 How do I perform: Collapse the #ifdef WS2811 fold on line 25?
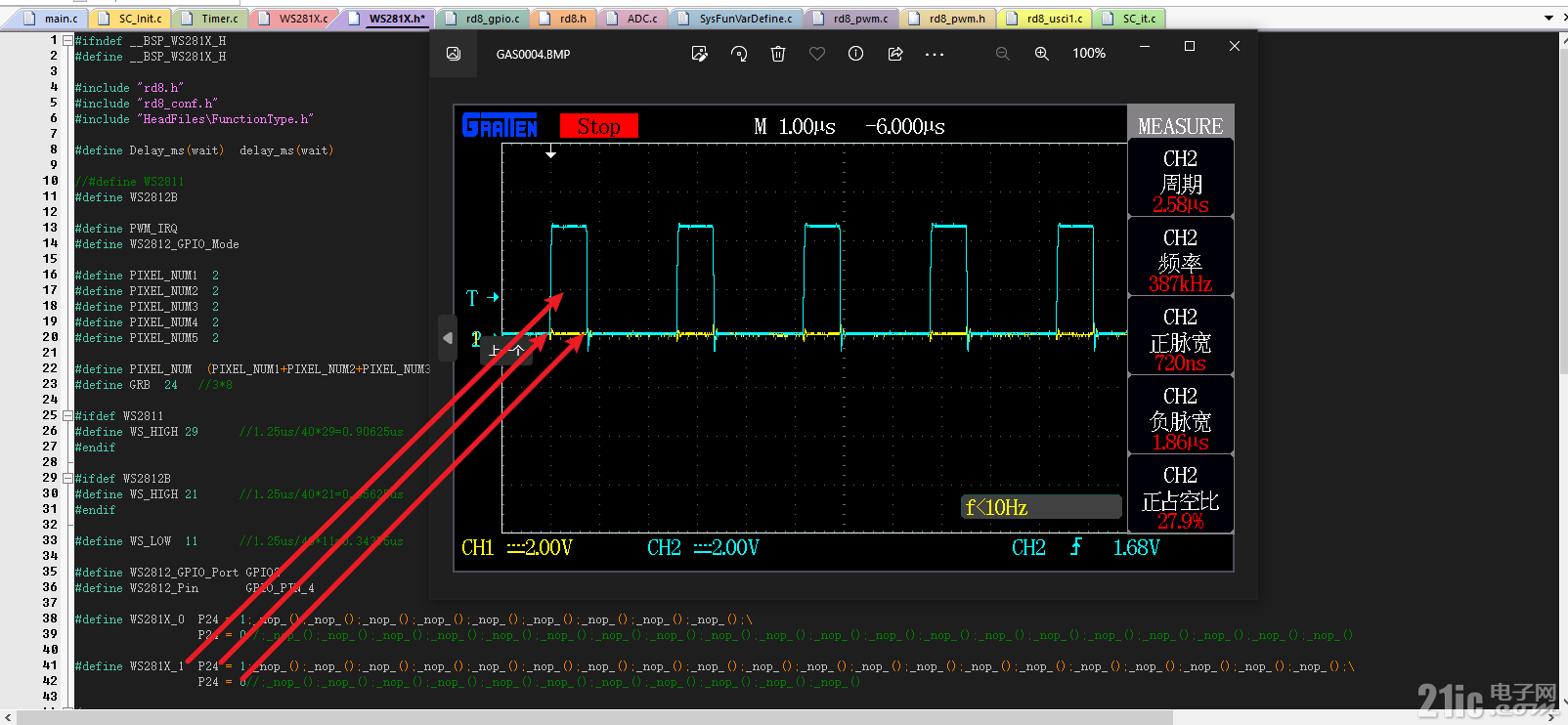[66, 416]
